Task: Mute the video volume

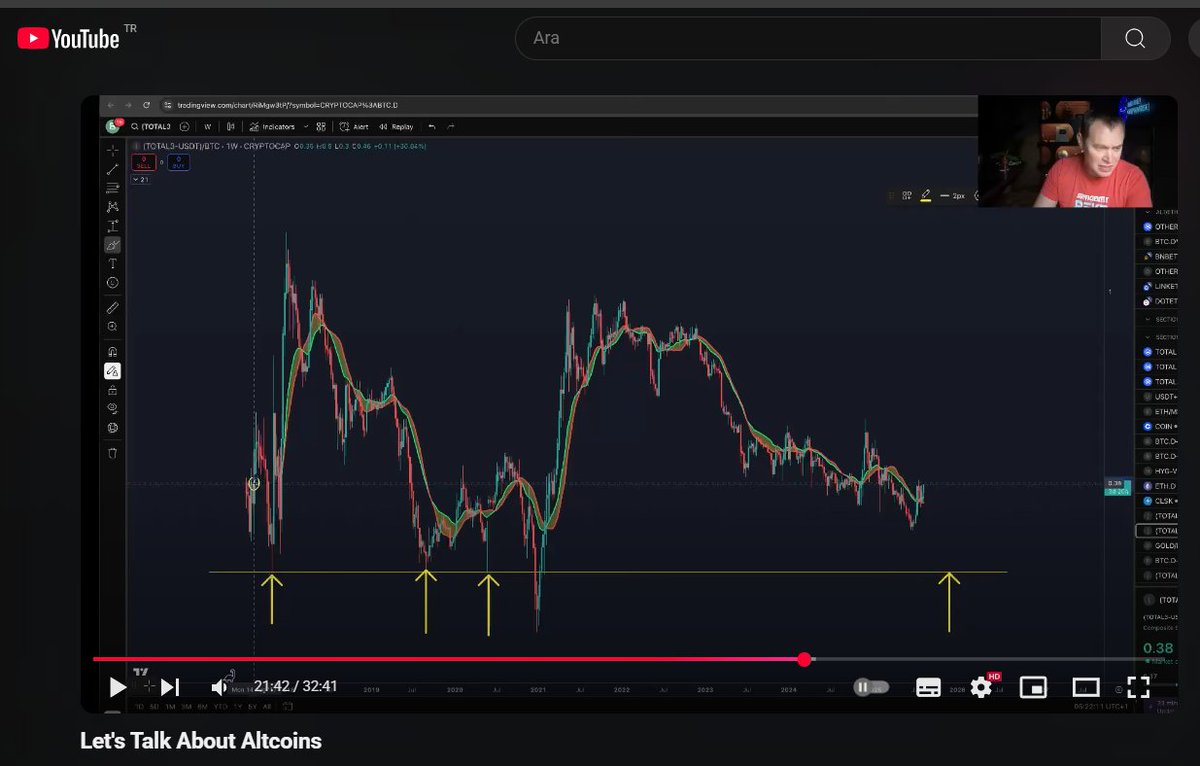Action: click(219, 686)
